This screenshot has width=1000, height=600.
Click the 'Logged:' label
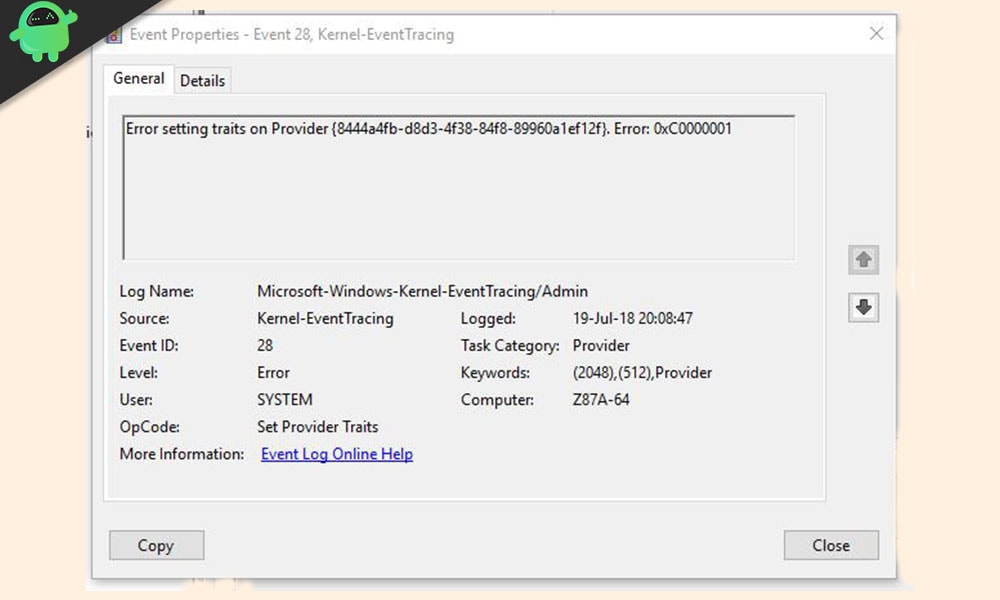pyautogui.click(x=488, y=318)
